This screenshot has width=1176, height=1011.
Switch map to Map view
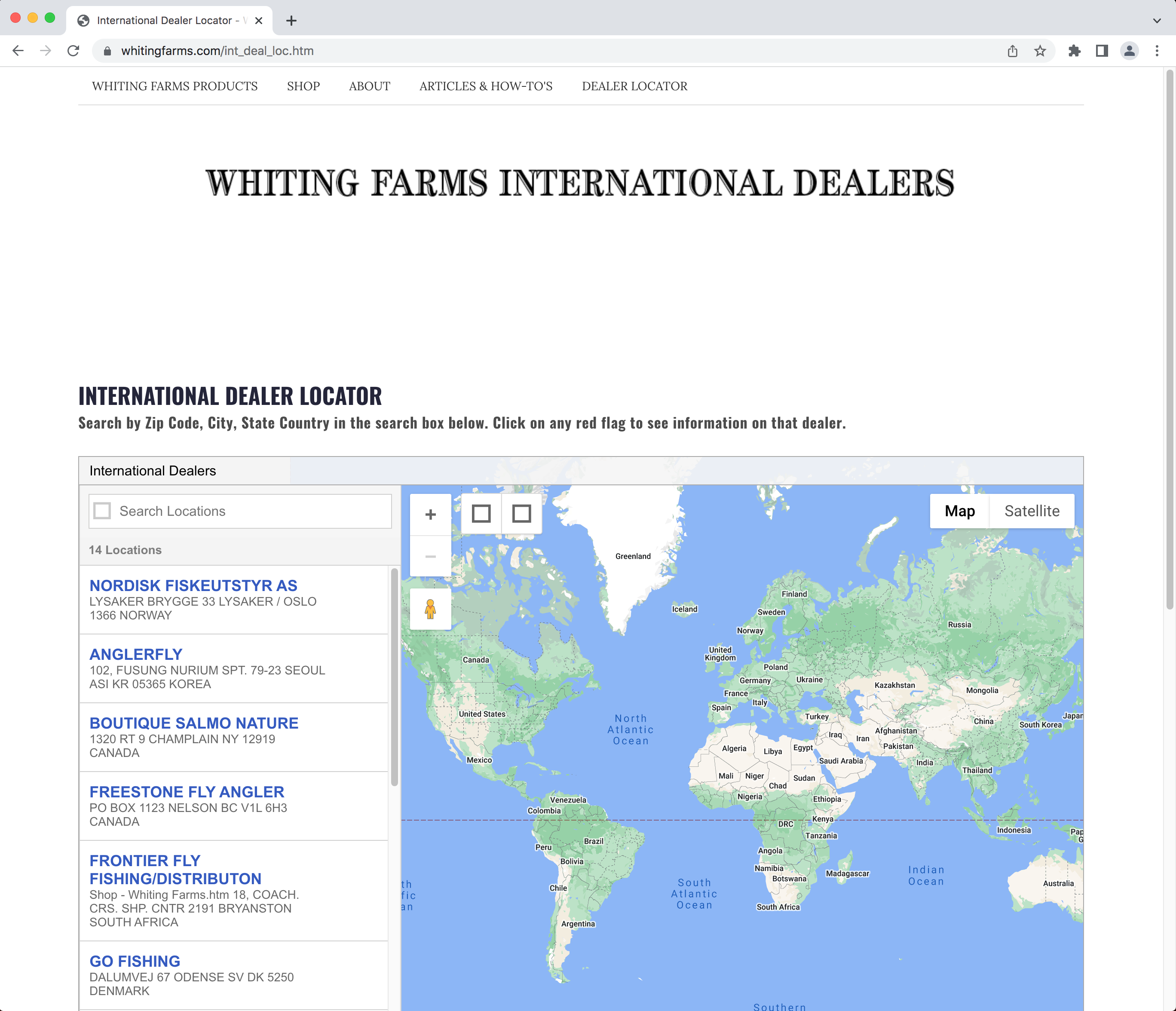point(960,511)
